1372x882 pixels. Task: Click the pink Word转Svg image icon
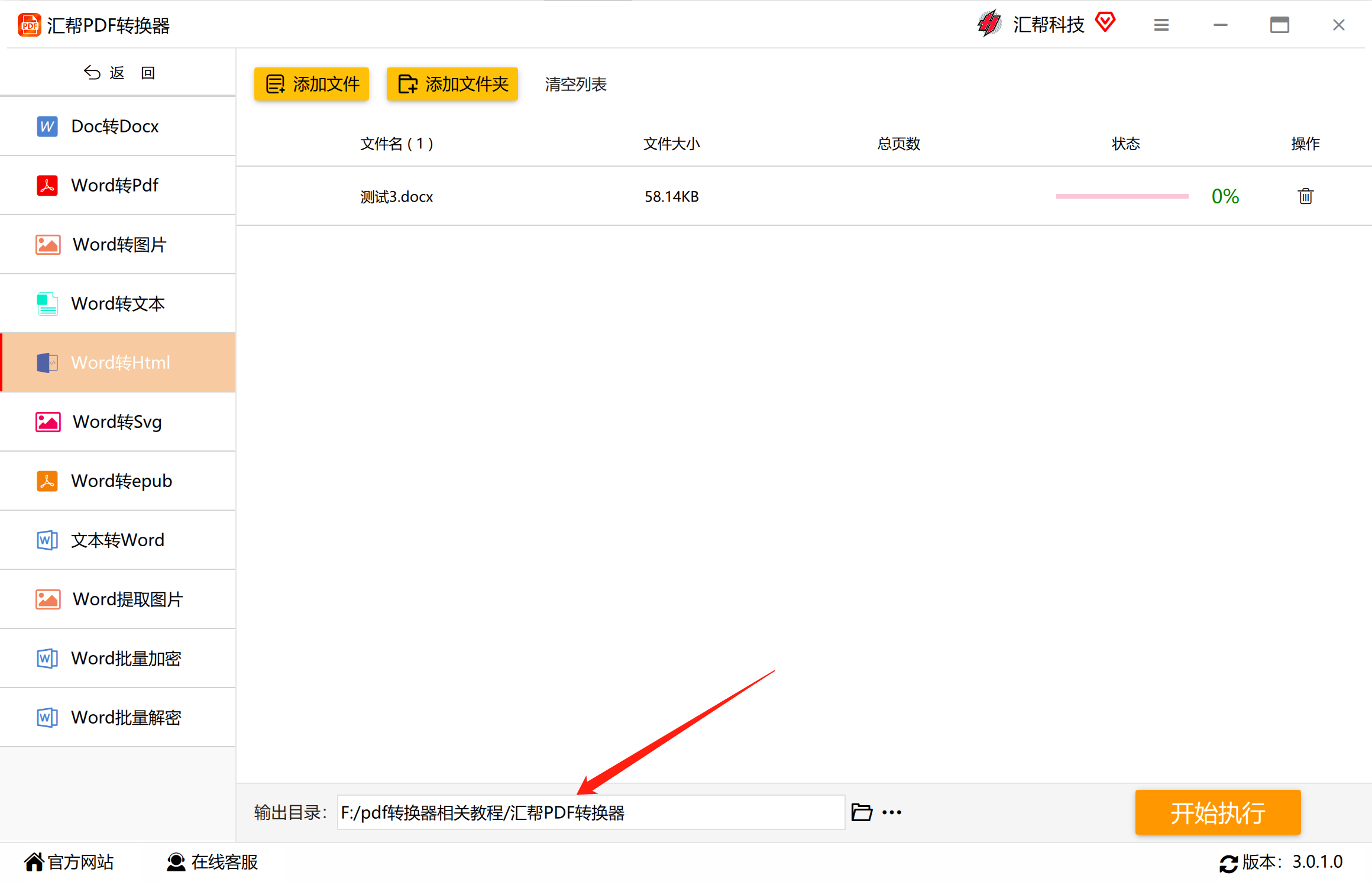point(48,421)
